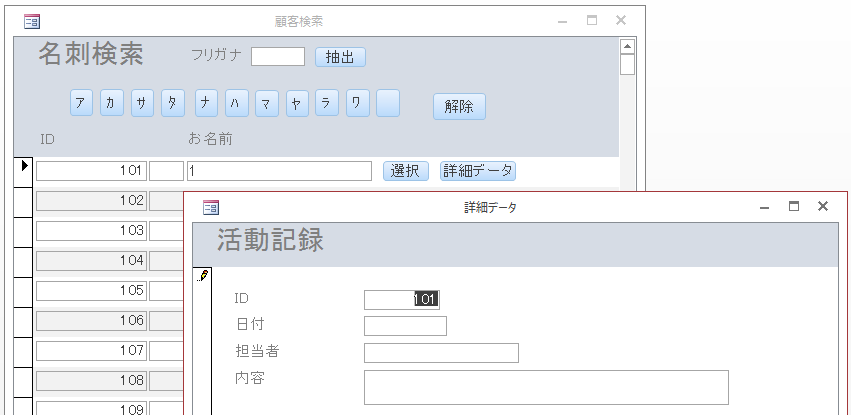This screenshot has width=851, height=415.
Task: Filter names by the カ button
Action: tap(112, 103)
